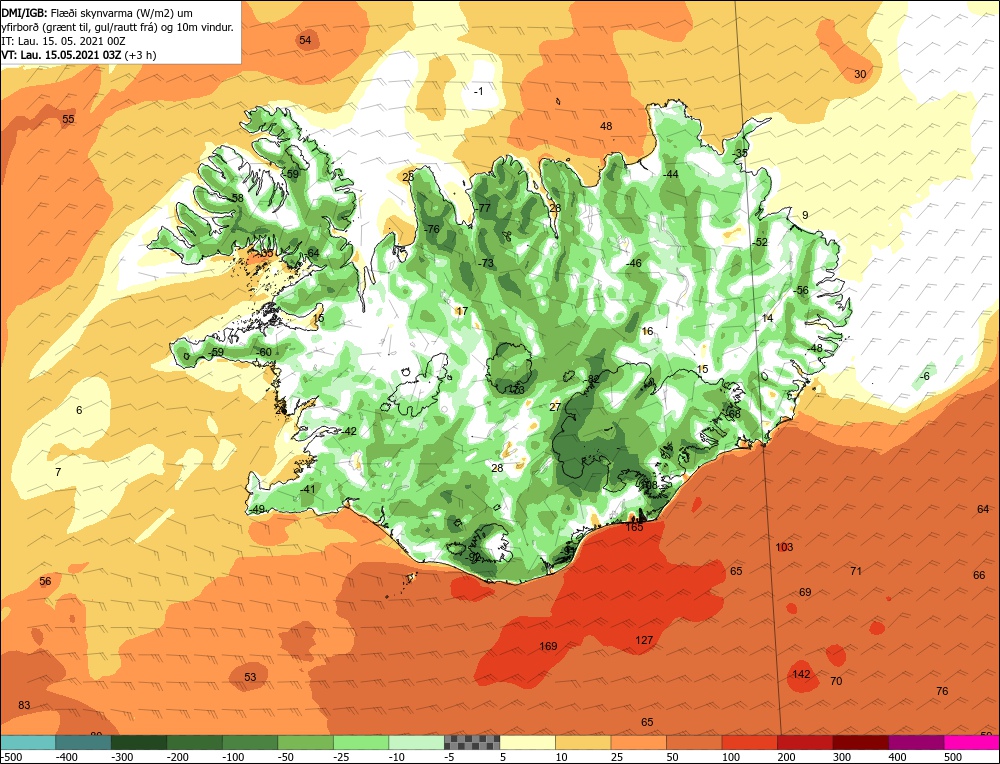Select the 53 value in southwest ocean
1000x764 pixels.
click(x=250, y=677)
